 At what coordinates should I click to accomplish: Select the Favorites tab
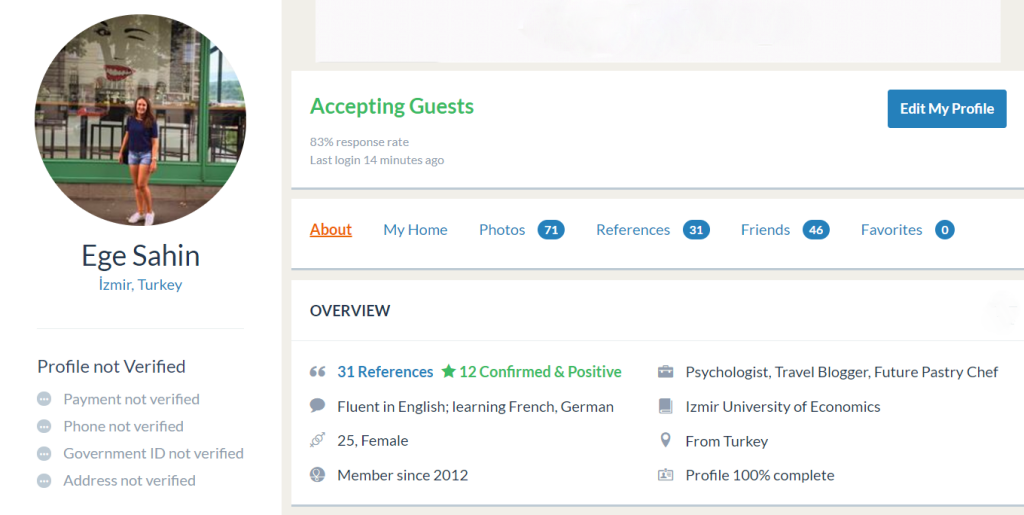891,230
